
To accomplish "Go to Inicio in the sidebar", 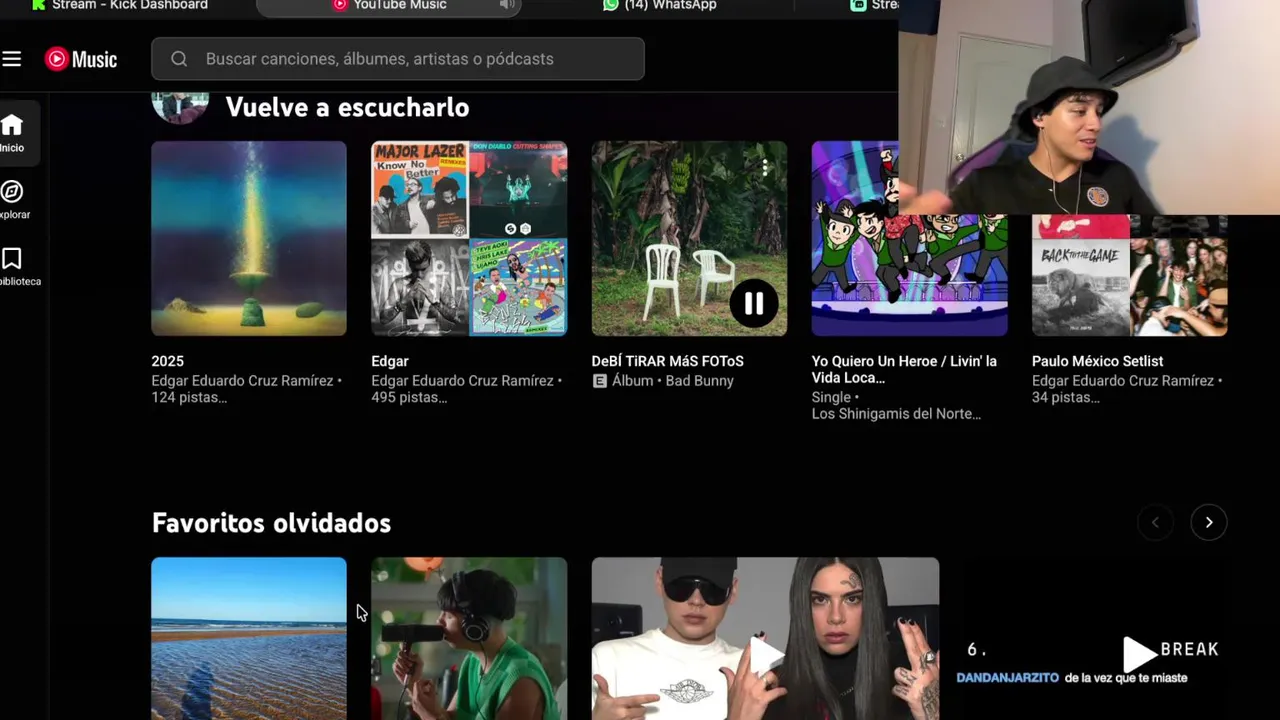I will click(12, 133).
